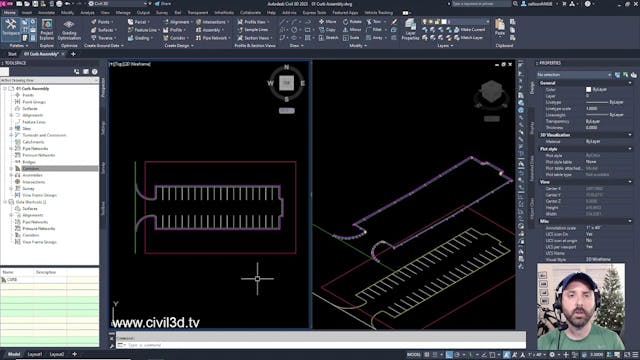Viewport: 640px width, 360px height.
Task: Select the Move tool in Modify panel
Action: point(327,22)
